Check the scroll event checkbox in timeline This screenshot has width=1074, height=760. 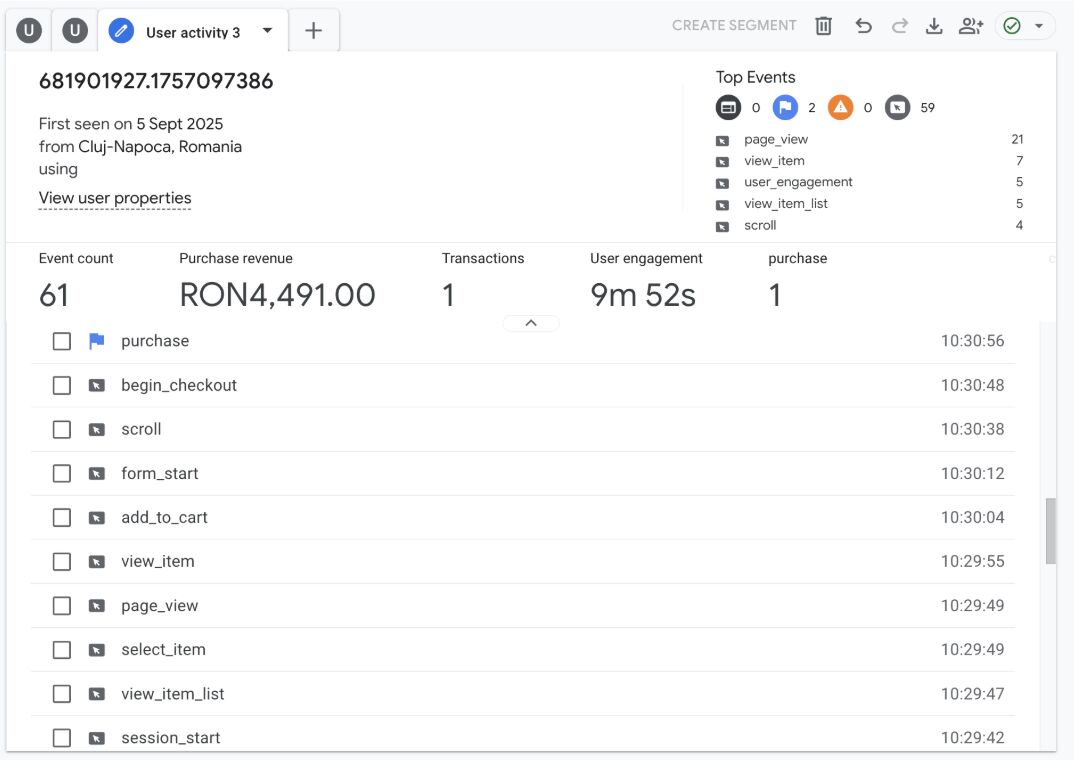(x=62, y=429)
